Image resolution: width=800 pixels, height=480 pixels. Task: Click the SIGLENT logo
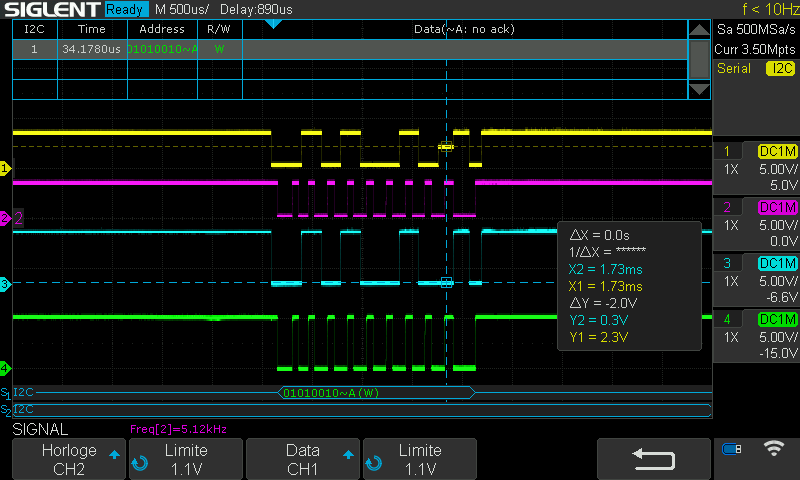[52, 9]
